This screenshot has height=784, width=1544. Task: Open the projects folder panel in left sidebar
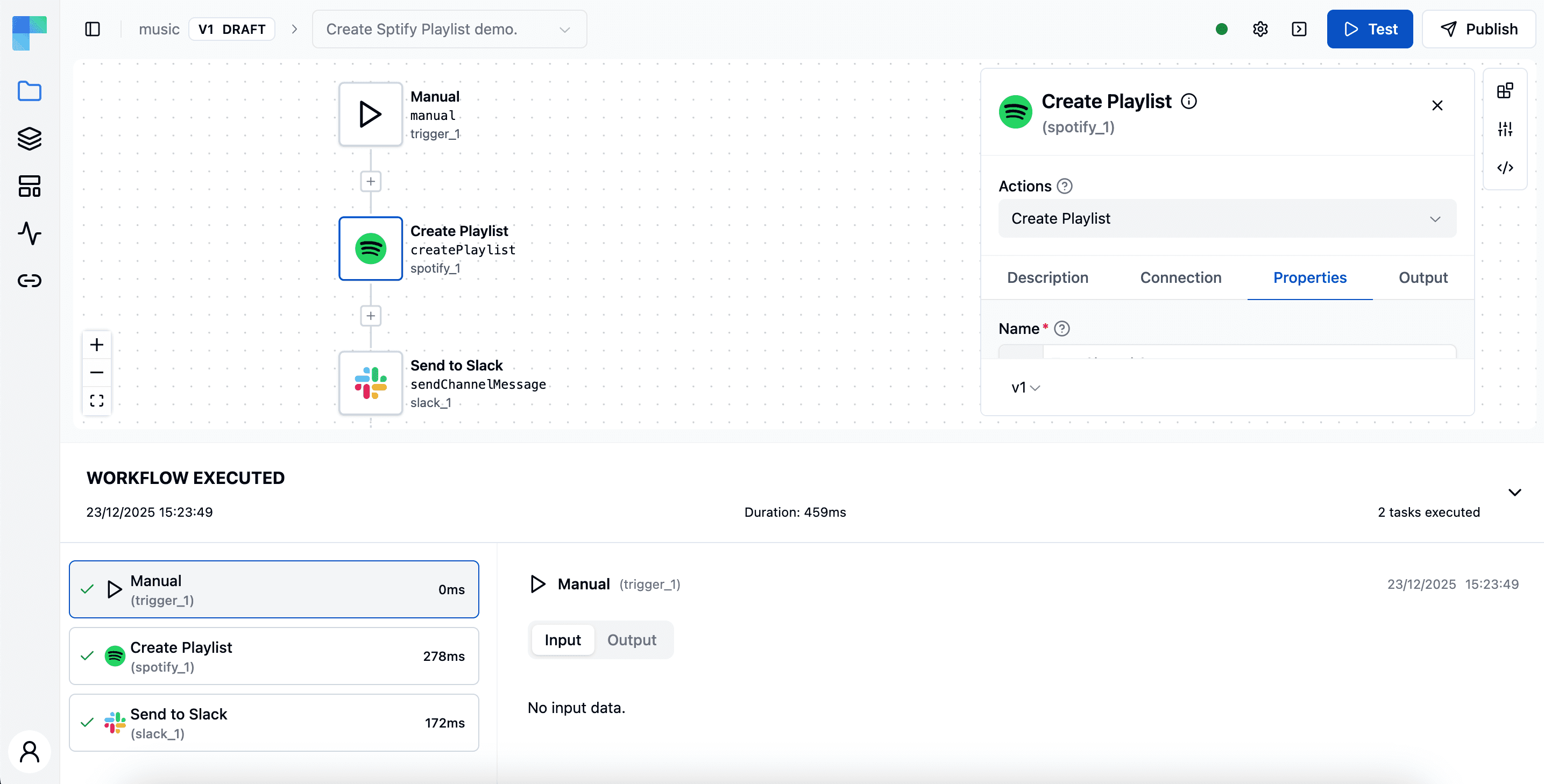(x=30, y=91)
